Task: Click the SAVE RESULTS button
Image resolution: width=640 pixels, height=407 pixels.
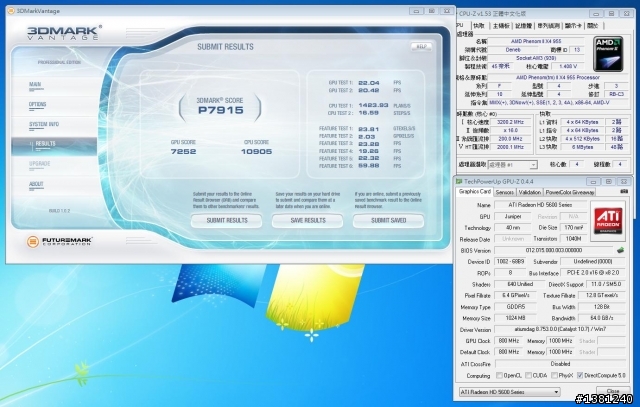Action: tap(307, 220)
